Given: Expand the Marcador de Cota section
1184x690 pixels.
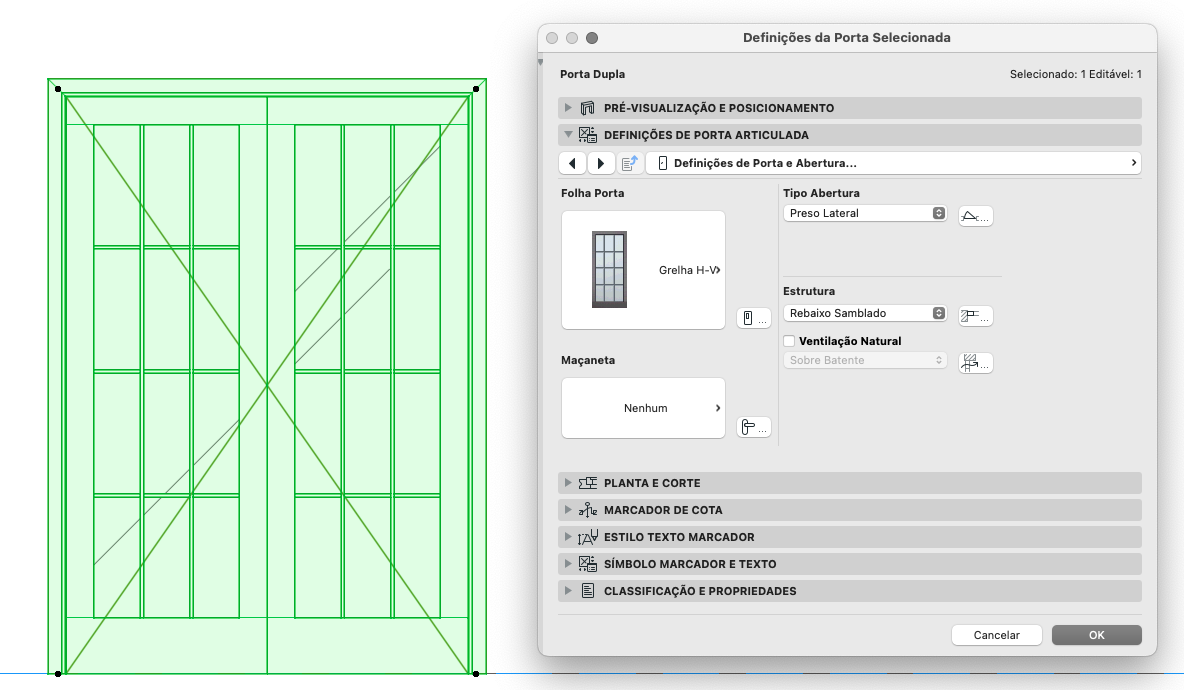Looking at the screenshot, I should [568, 510].
